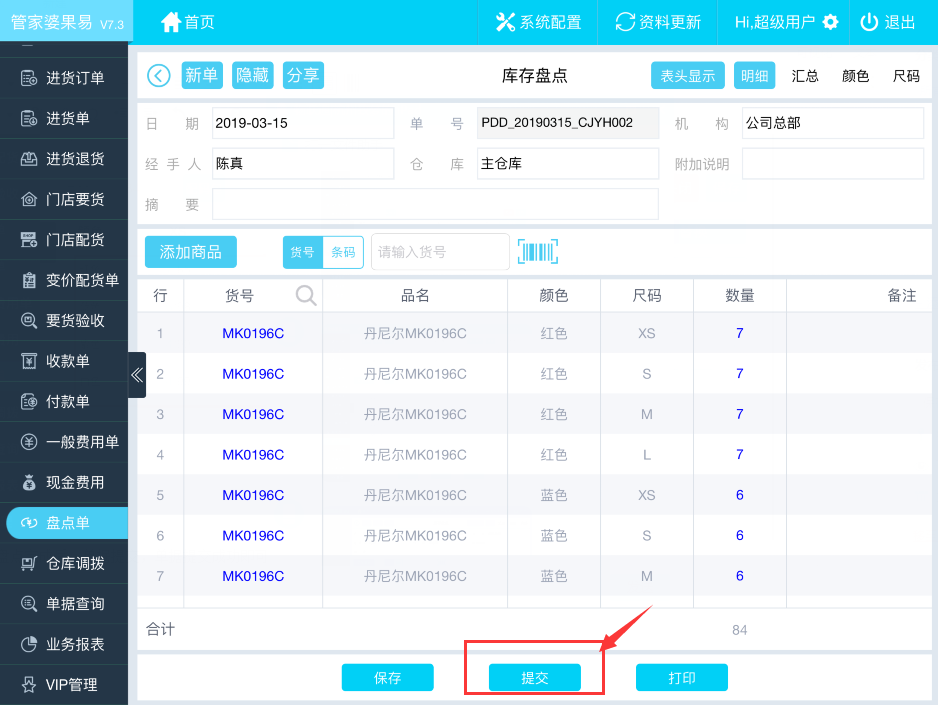Open 要货验收 in sidebar
Image resolution: width=938 pixels, height=705 pixels.
64,321
